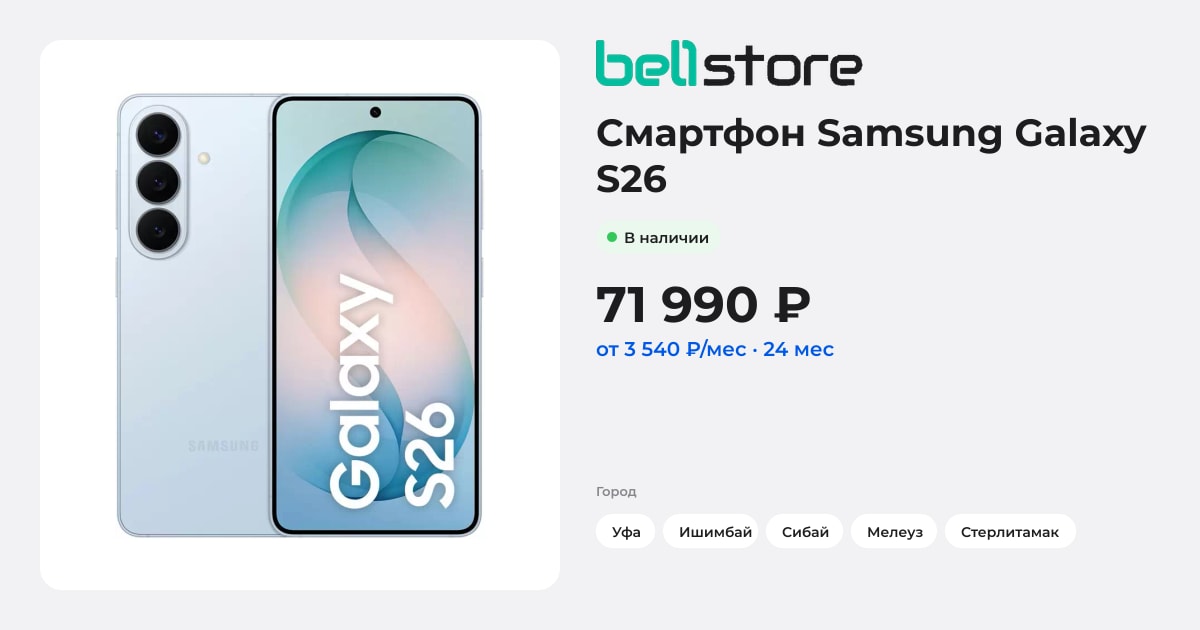Click the В наличии availability badge
1200x630 pixels.
tap(658, 238)
